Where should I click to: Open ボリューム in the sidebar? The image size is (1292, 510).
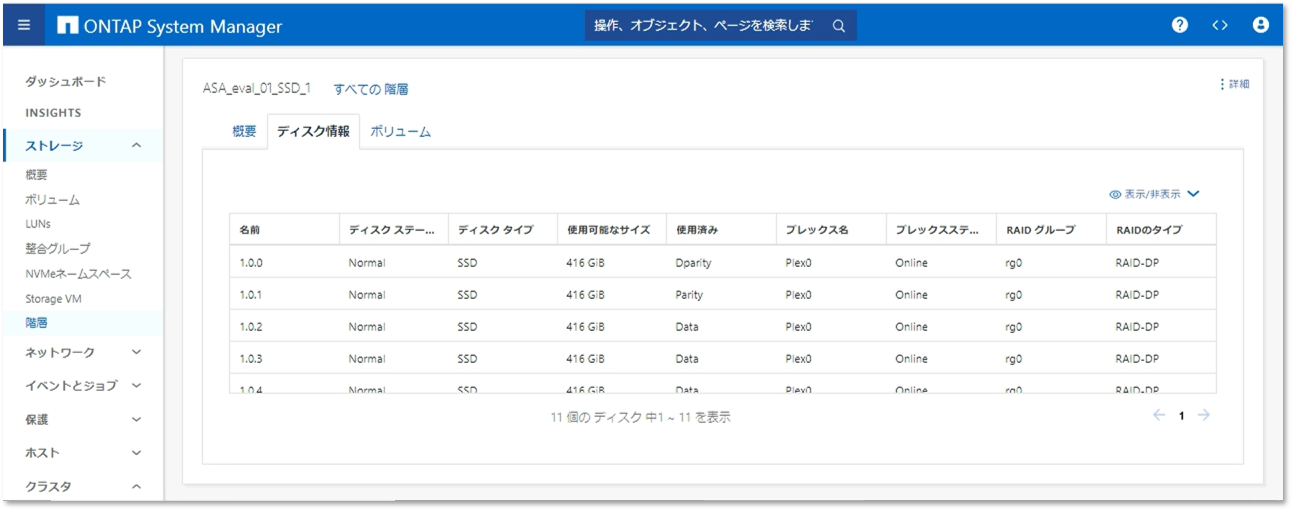[52, 200]
